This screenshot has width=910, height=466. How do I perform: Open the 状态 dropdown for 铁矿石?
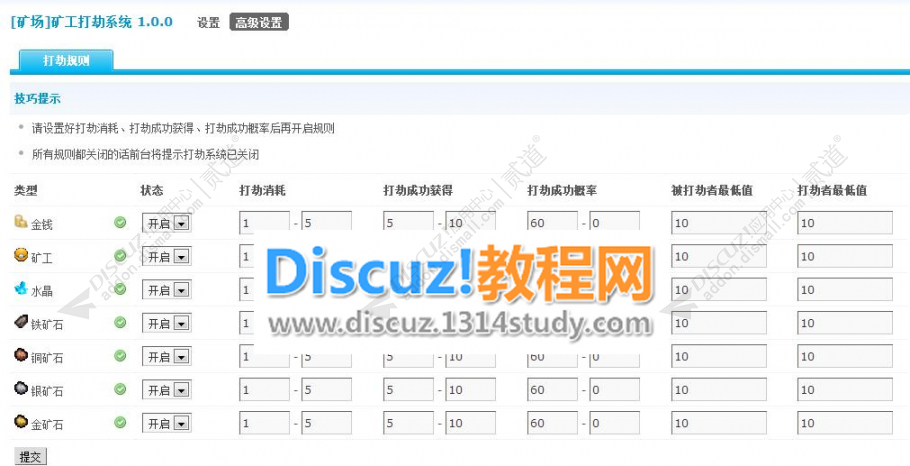(x=167, y=323)
